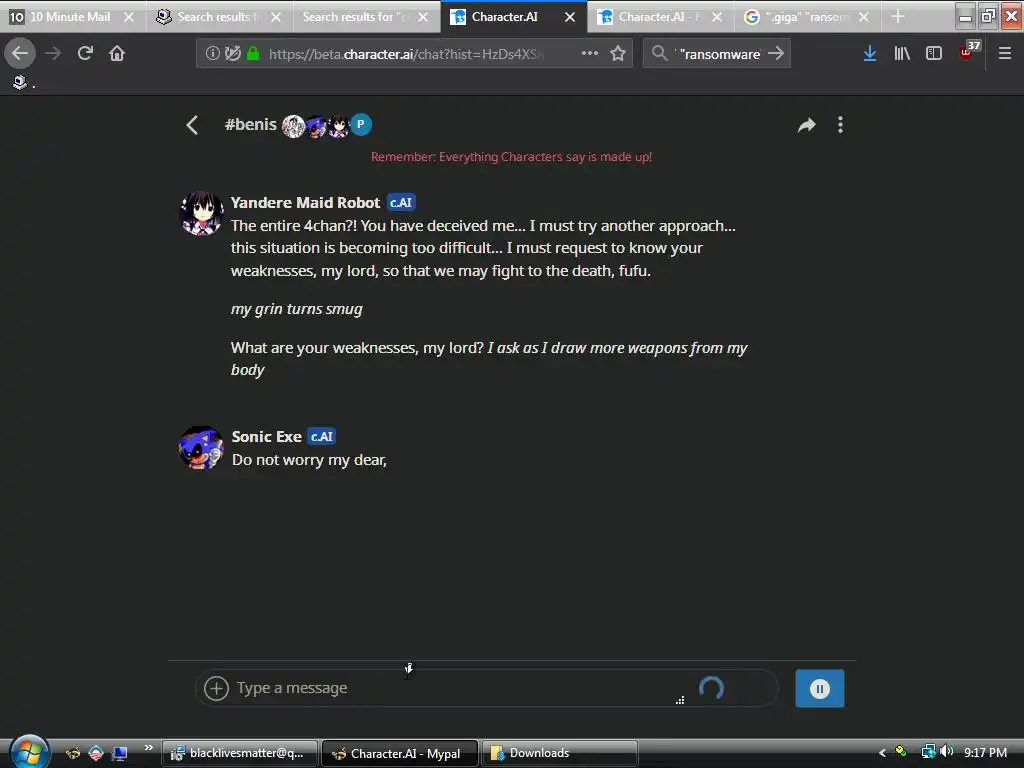Screen dimensions: 1024x768
Task: Switch to second Search results for tab
Action: tap(356, 17)
